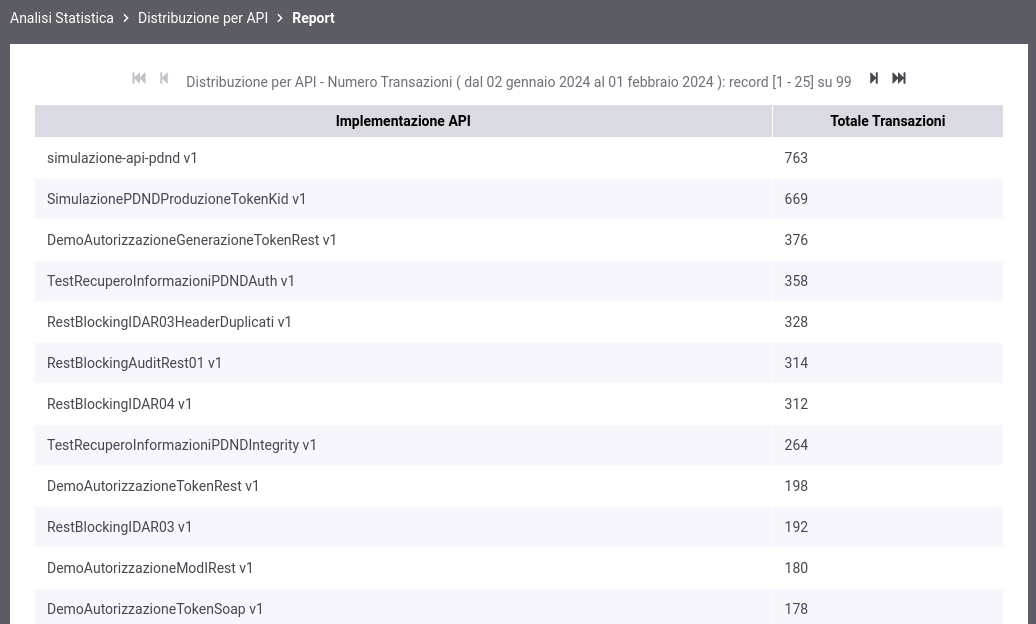Click the Report breadcrumb label
Screen dimensions: 1036x624
tap(313, 18)
